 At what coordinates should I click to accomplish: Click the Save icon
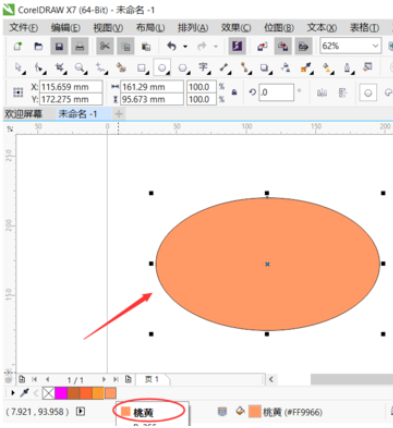(x=59, y=46)
